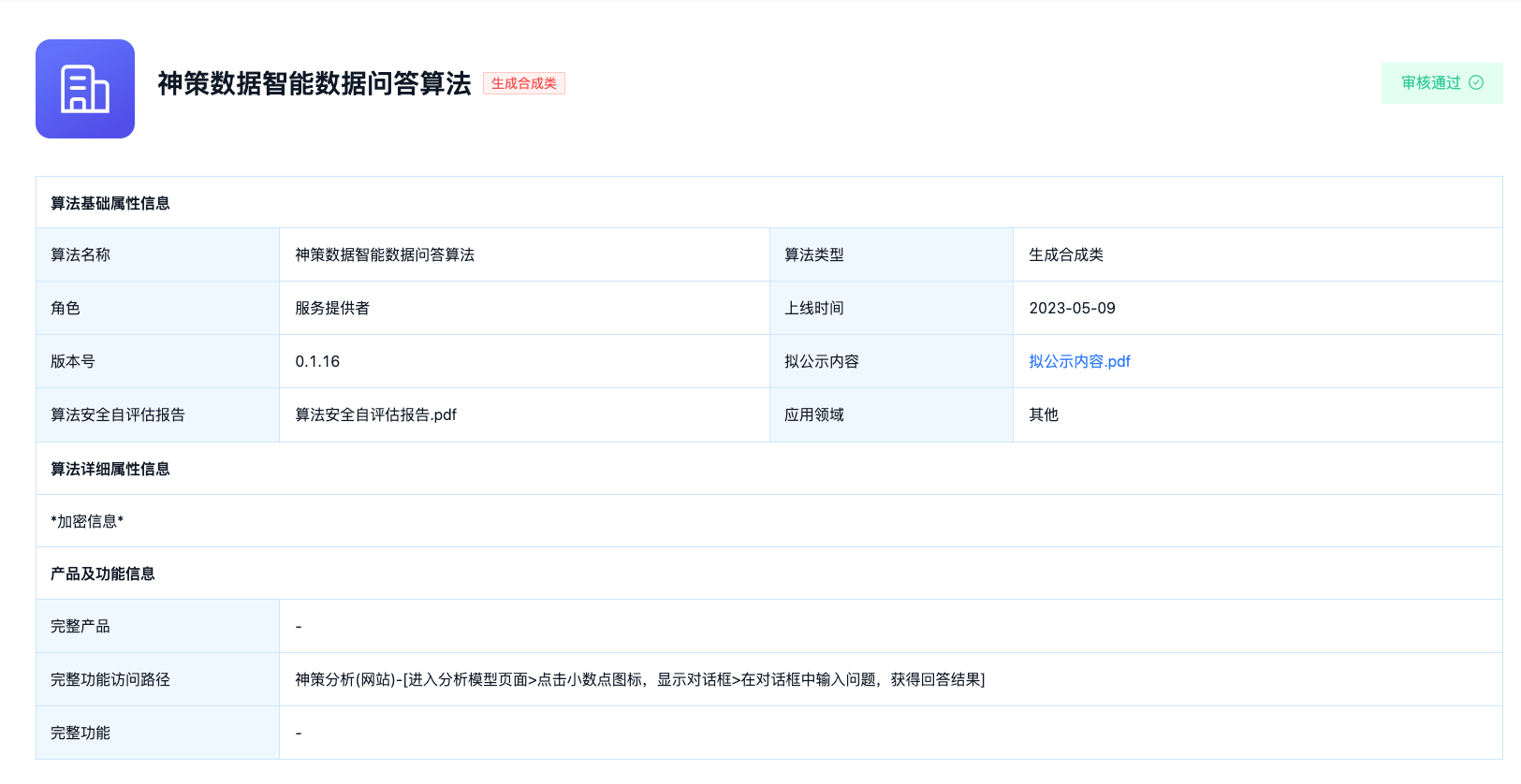Click the version value 0.1.16
The image size is (1521, 784).
(x=317, y=361)
